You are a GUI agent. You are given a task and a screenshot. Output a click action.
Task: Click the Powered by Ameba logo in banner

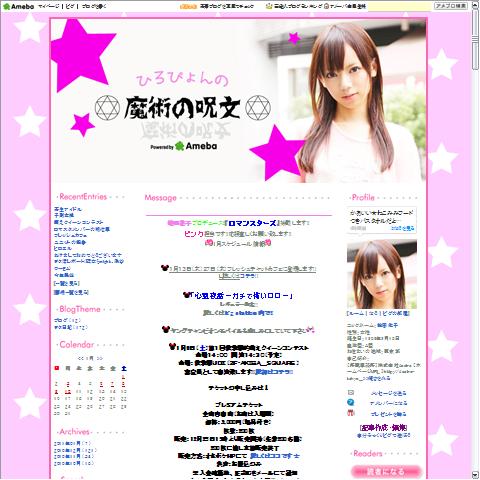184,146
